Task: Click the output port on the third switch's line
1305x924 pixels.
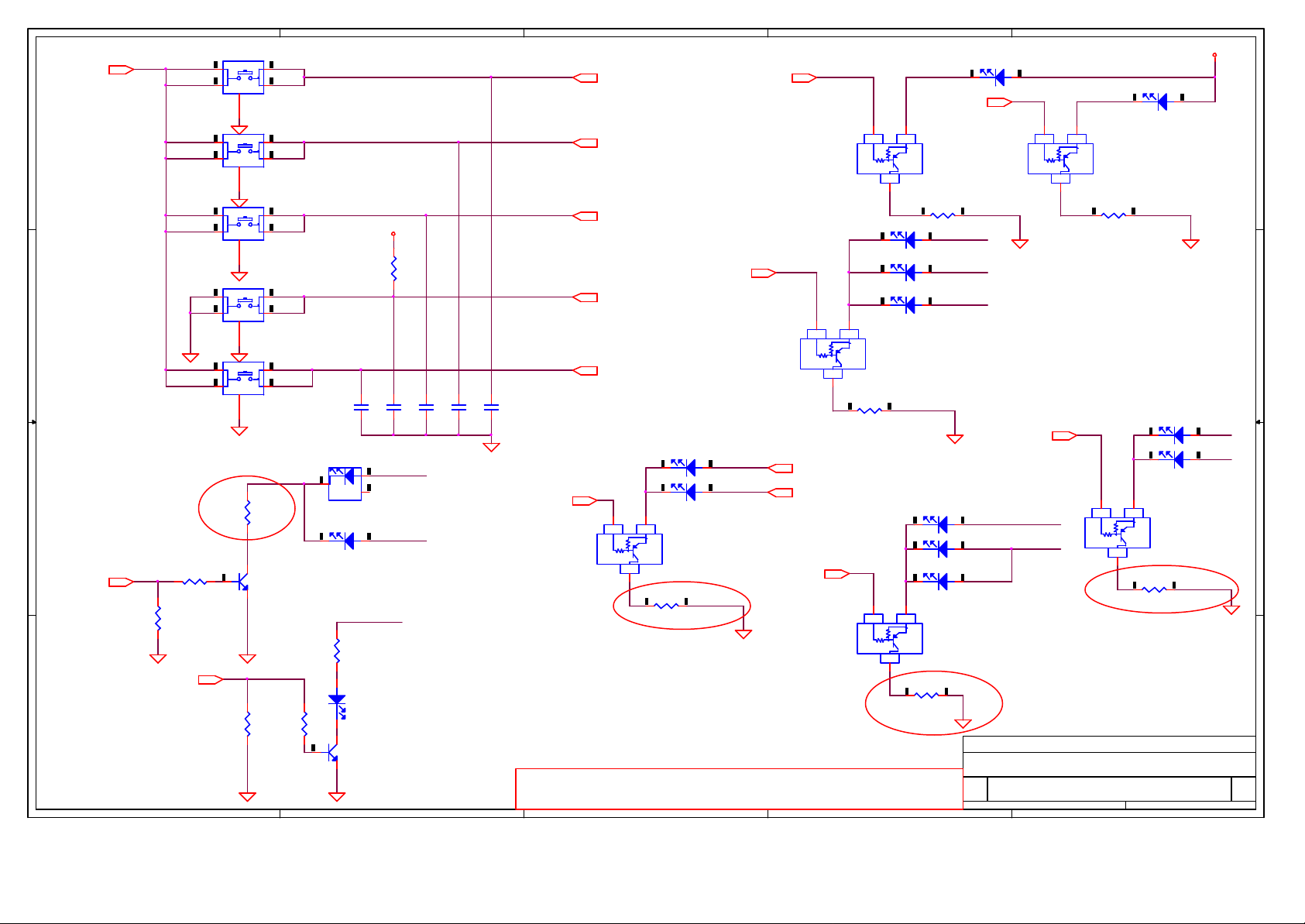Action: 586,216
